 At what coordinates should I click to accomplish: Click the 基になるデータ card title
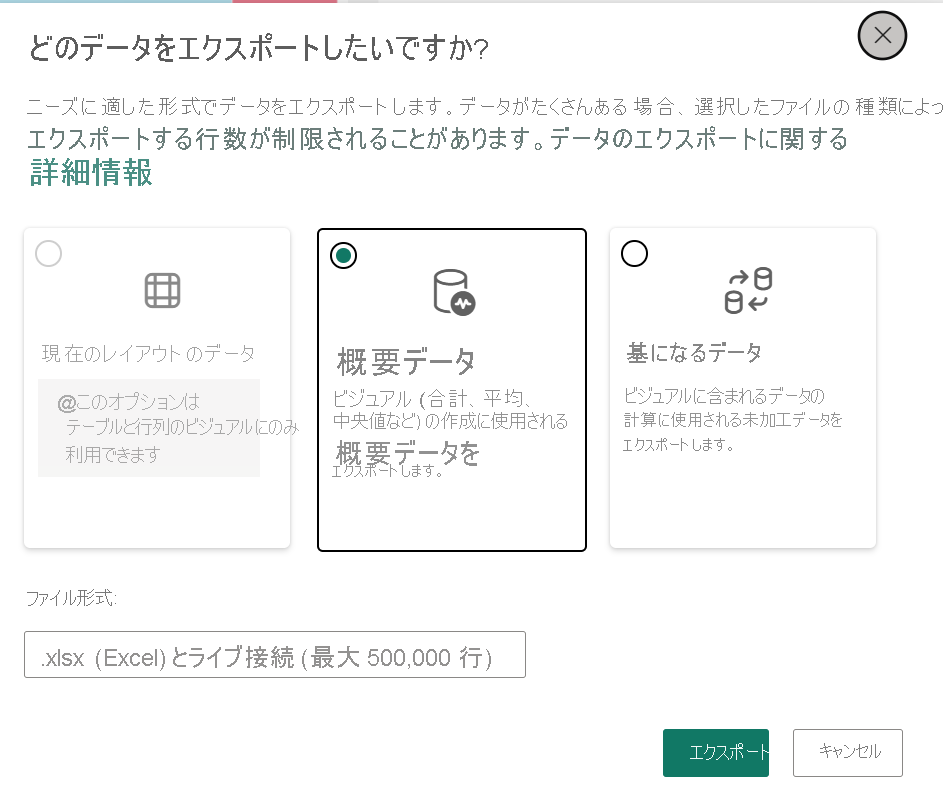pos(694,352)
